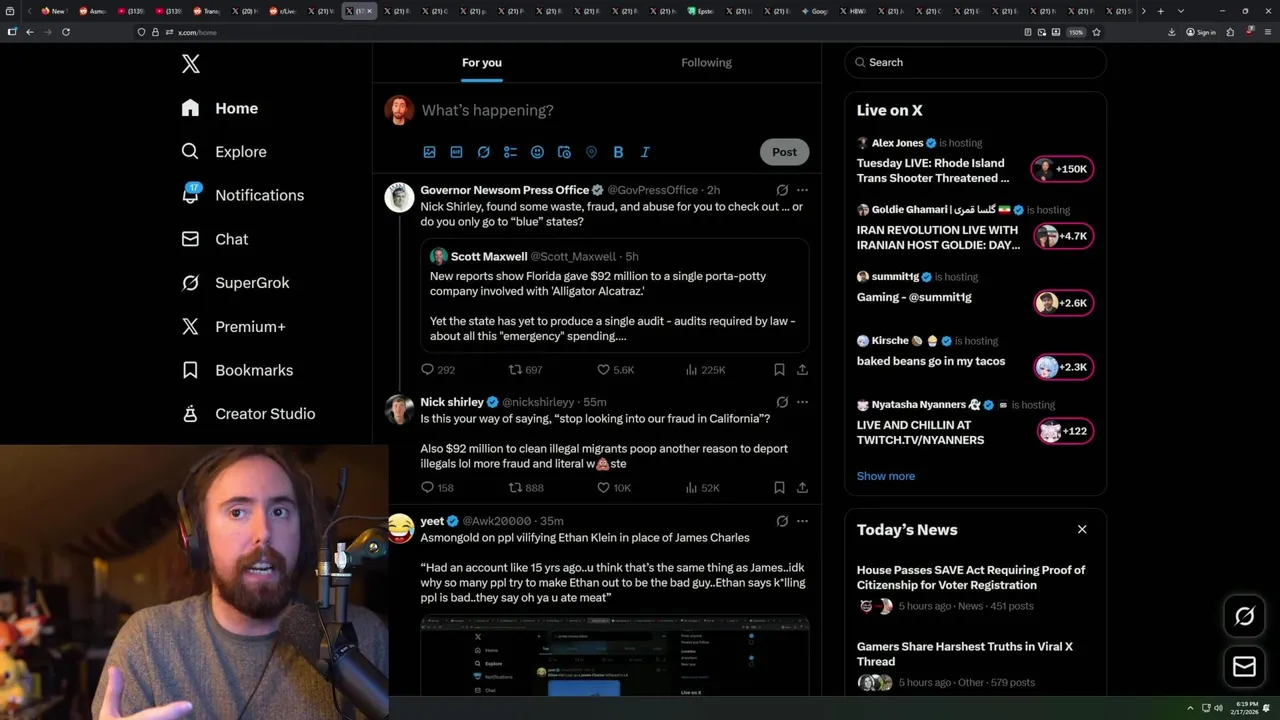Viewport: 1280px width, 720px height.
Task: Open the emoji picker in composer
Action: (537, 152)
